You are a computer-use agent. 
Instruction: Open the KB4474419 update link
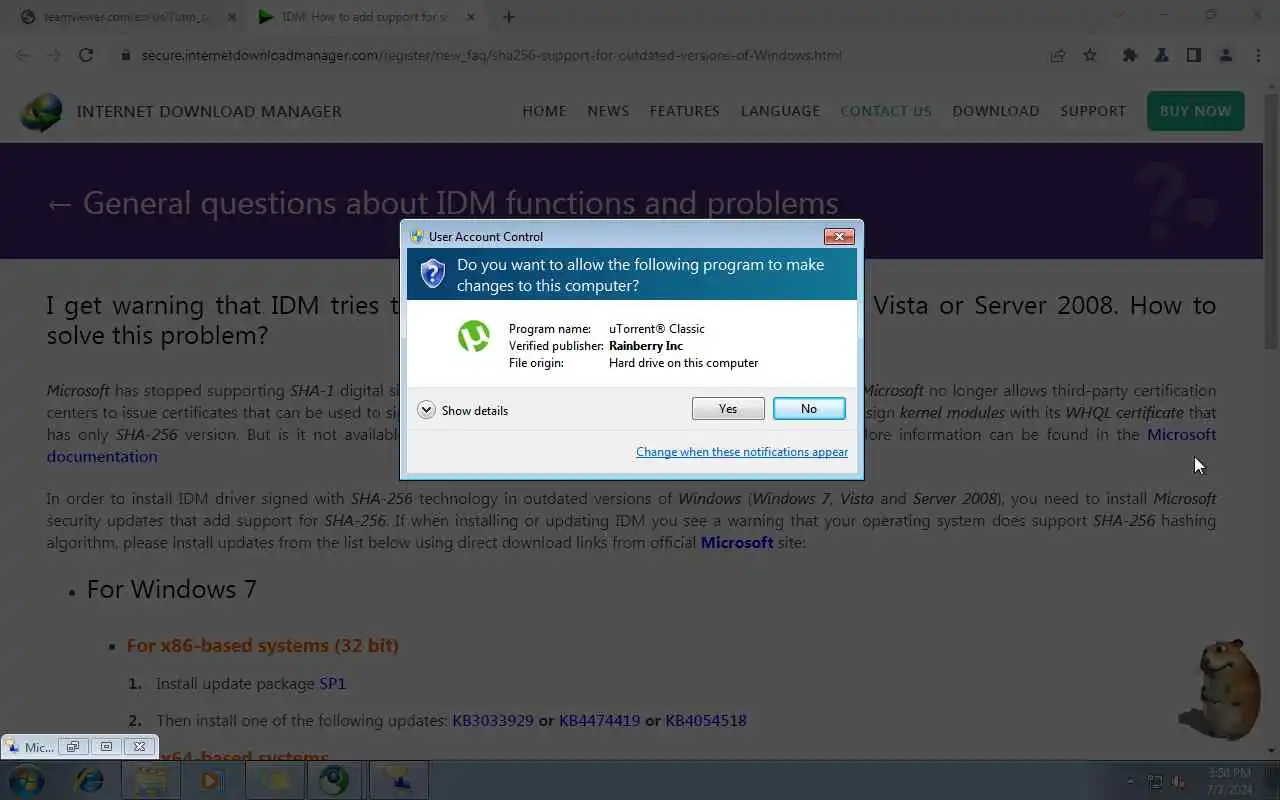[599, 720]
